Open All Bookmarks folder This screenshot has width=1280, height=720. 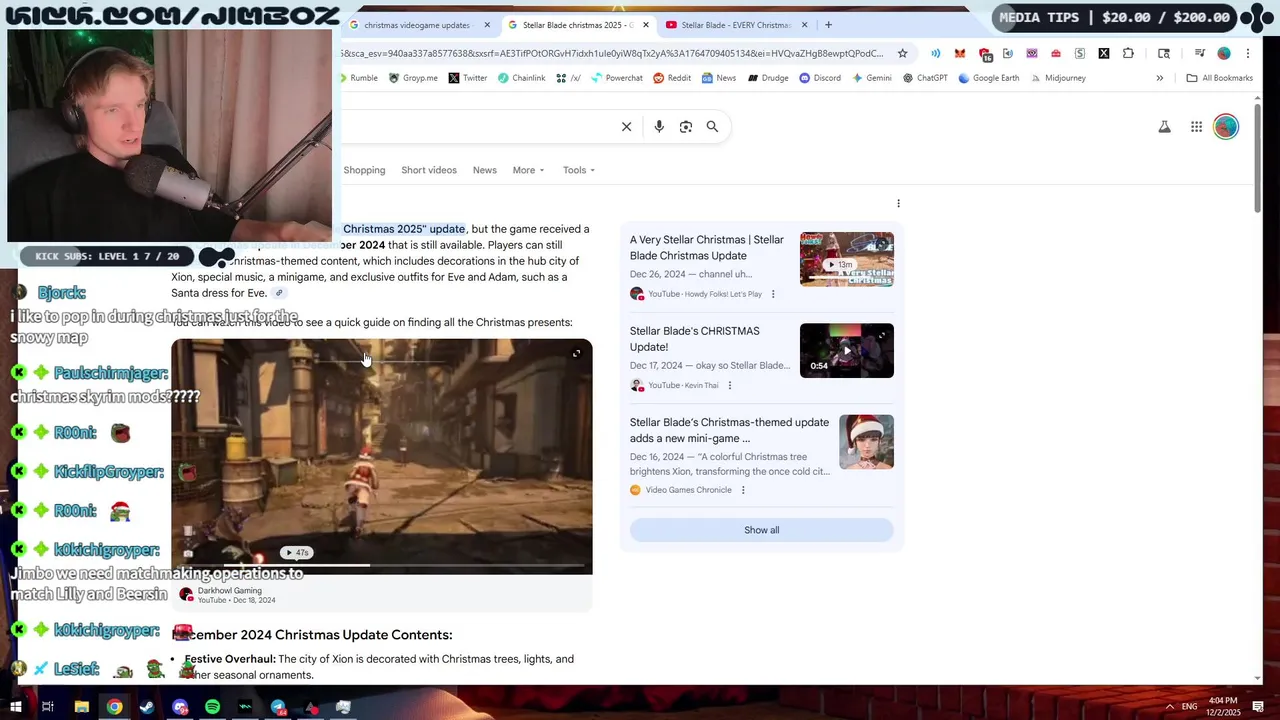coord(1219,78)
